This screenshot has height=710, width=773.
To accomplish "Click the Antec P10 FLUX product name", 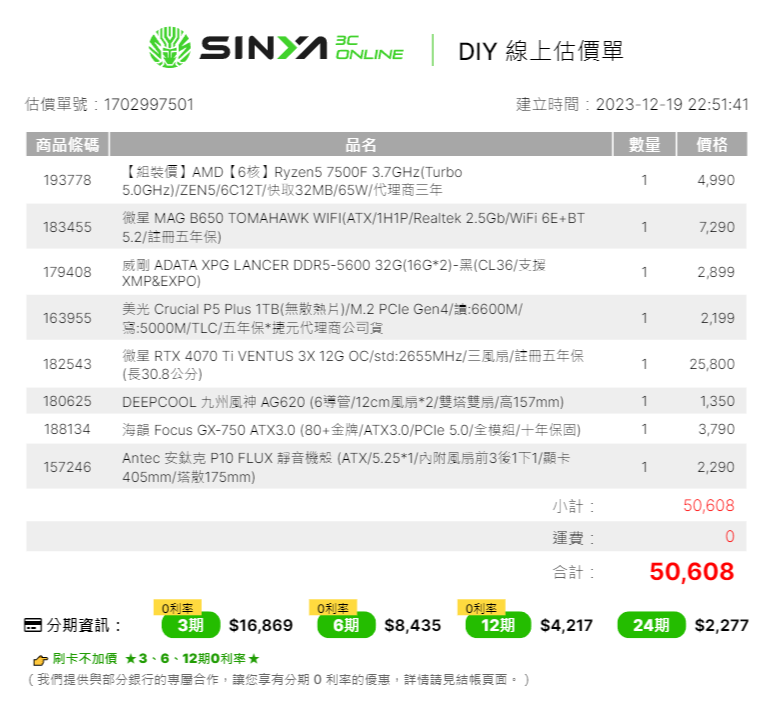I will coord(346,467).
